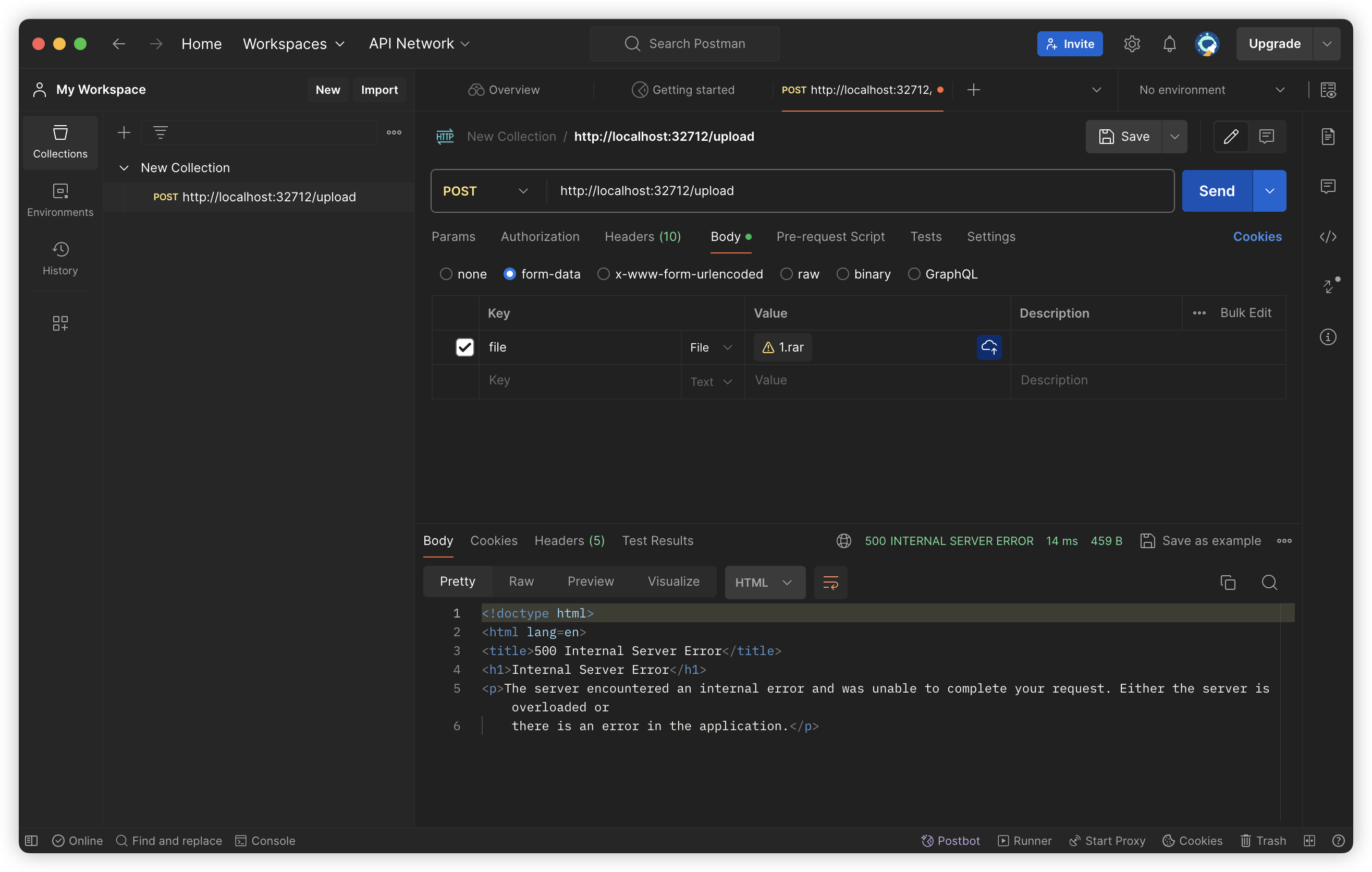The height and width of the screenshot is (872, 1372).
Task: Open a new request tab with plus
Action: click(x=974, y=90)
